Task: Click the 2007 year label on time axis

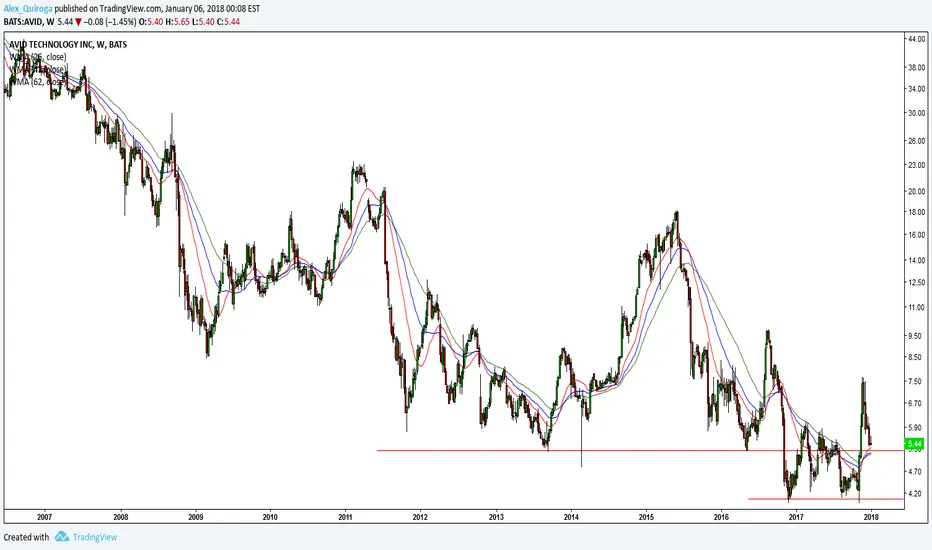Action: pos(44,517)
